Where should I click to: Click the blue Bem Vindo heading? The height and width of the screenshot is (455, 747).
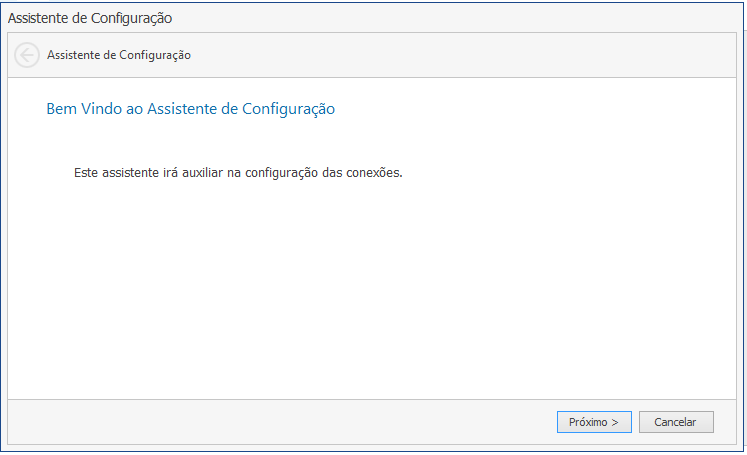tap(191, 109)
